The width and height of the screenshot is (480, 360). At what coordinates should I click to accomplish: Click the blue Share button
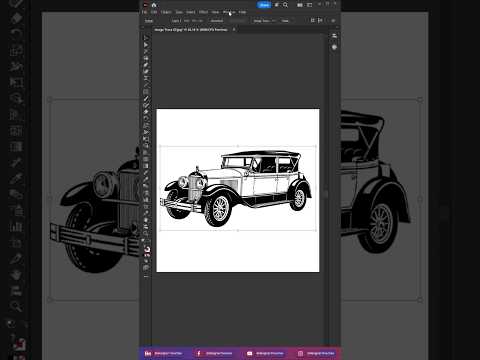point(264,5)
